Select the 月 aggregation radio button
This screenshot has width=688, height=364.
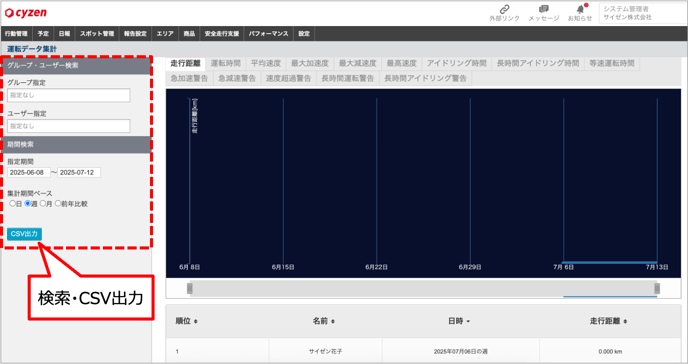click(43, 203)
